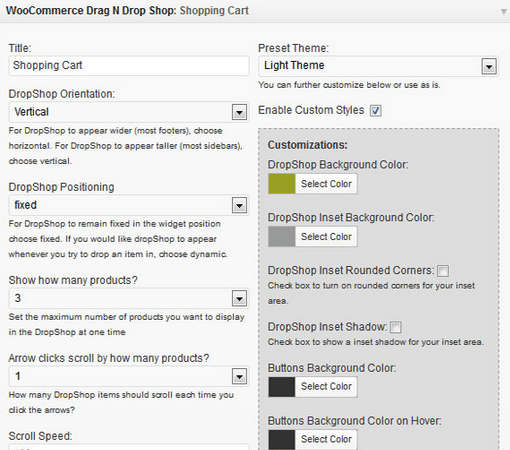
Task: Click the Buttons Background Color on Hover swatch
Action: pos(282,440)
